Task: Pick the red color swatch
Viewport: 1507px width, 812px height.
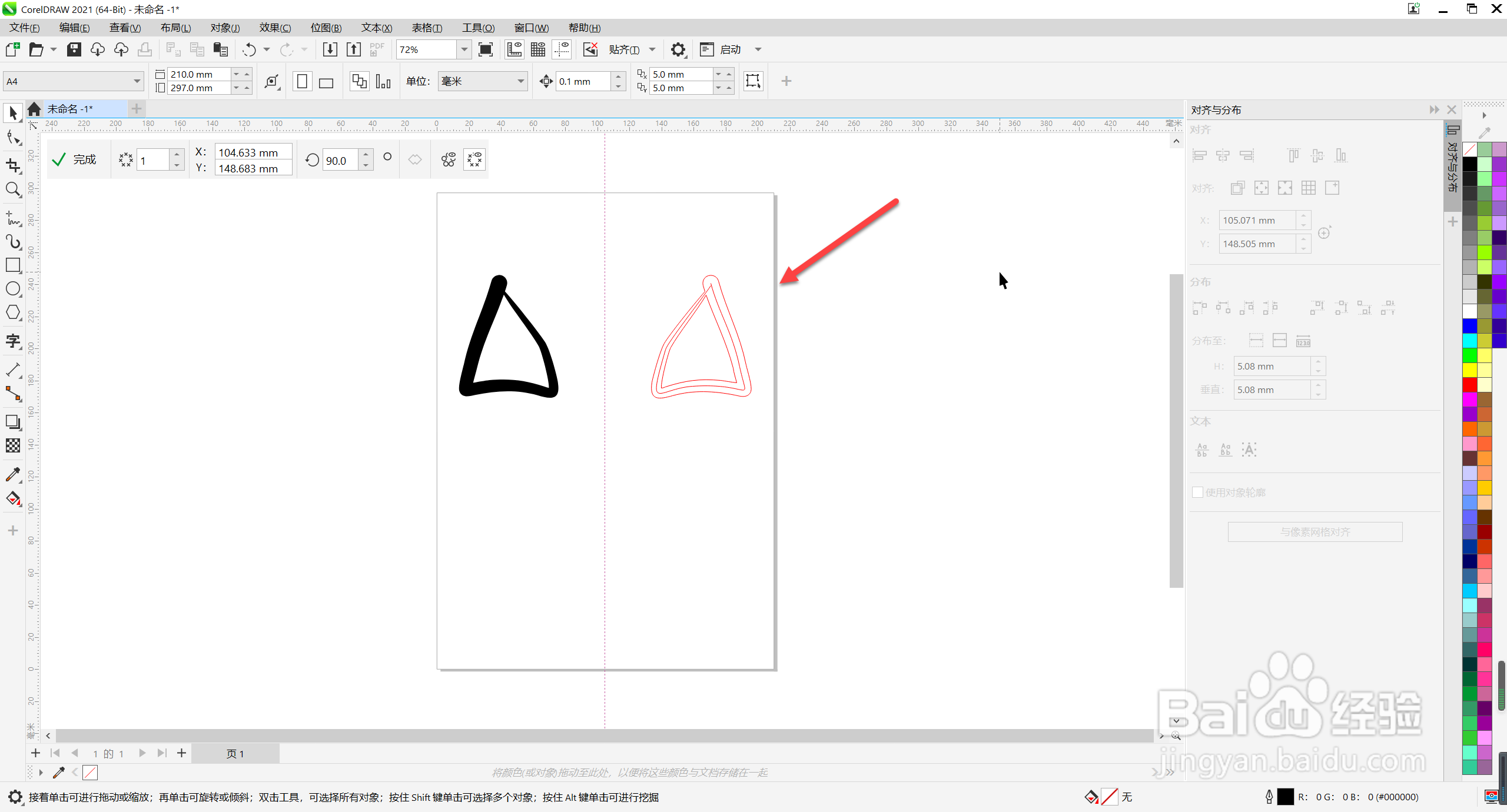Action: click(1470, 385)
